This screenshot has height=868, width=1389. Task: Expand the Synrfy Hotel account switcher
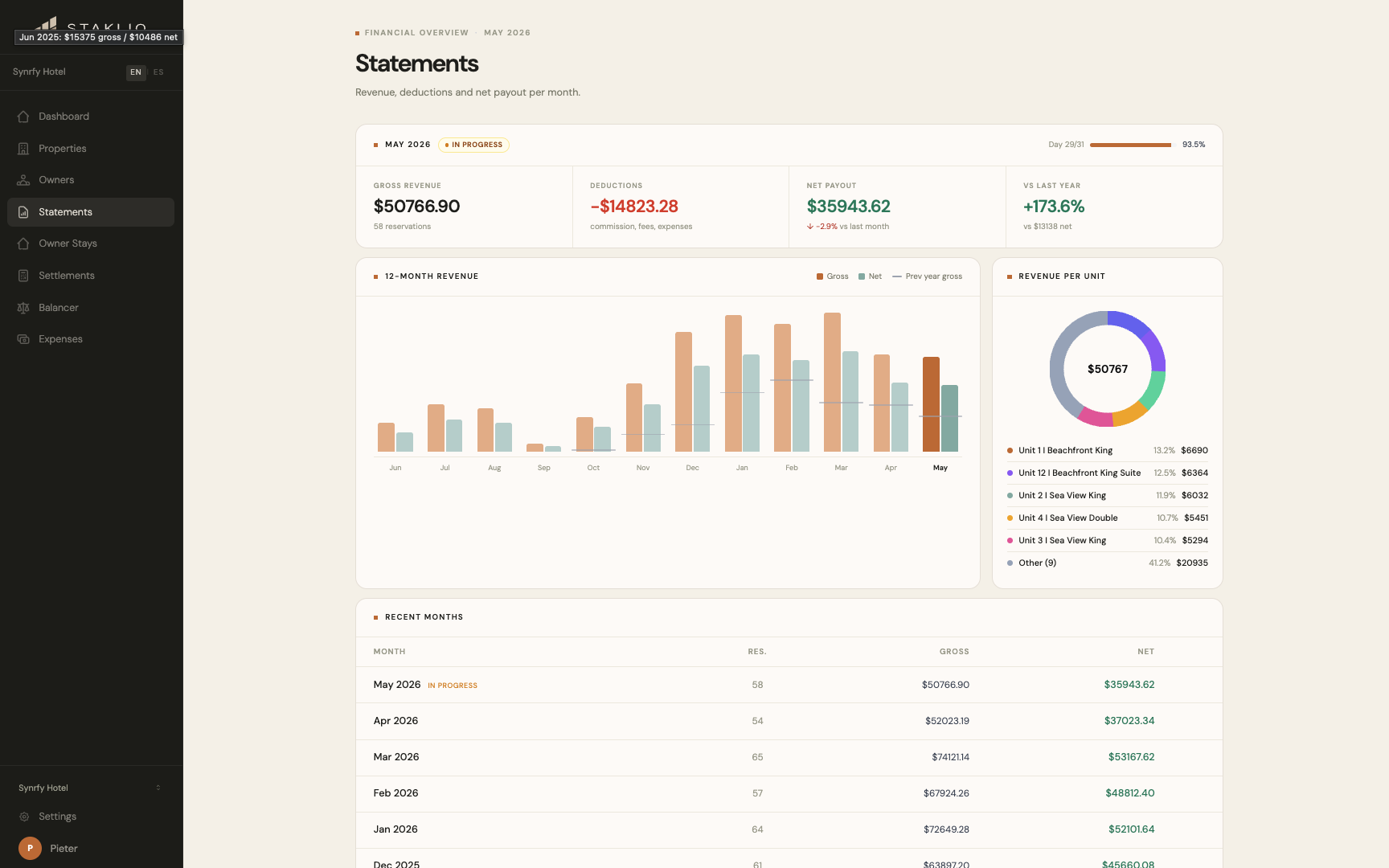(91, 788)
